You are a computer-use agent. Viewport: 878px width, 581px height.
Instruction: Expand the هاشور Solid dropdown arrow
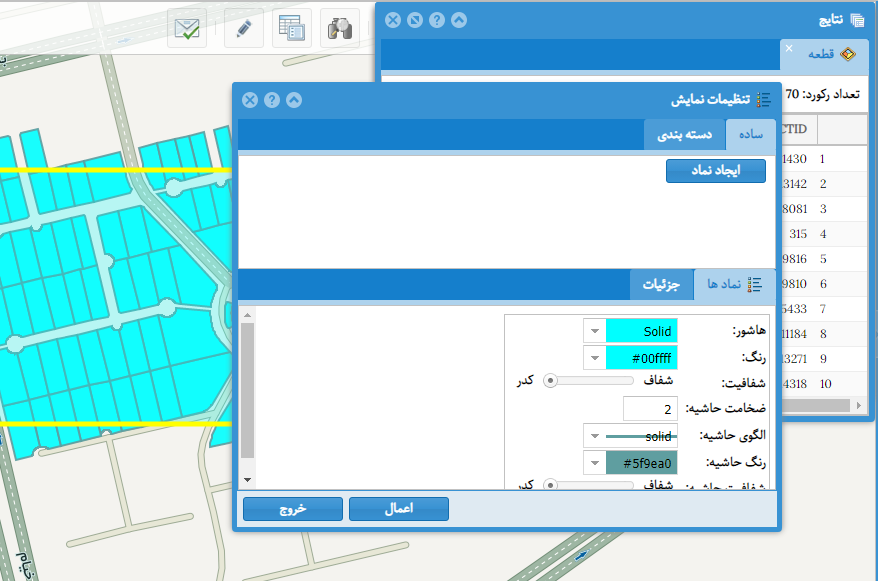593,331
